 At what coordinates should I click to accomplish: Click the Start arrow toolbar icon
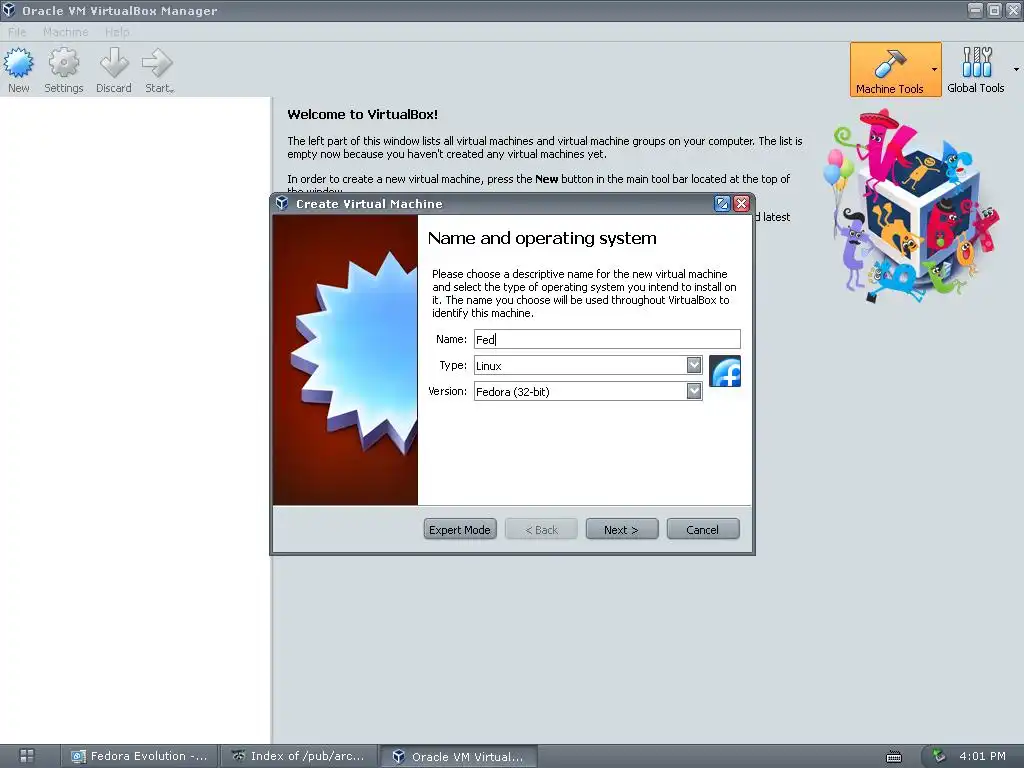(158, 70)
